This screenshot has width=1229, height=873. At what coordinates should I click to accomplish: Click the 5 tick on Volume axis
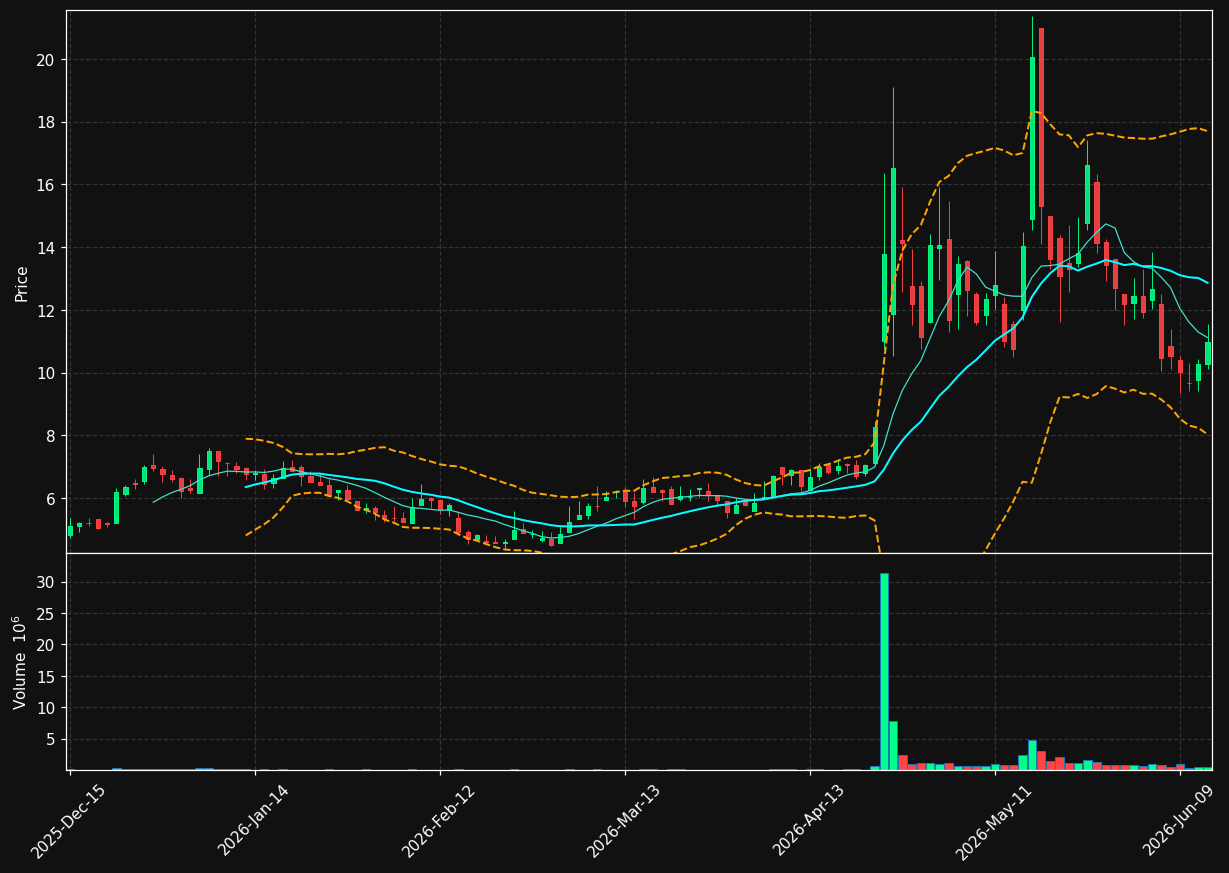tap(49, 739)
